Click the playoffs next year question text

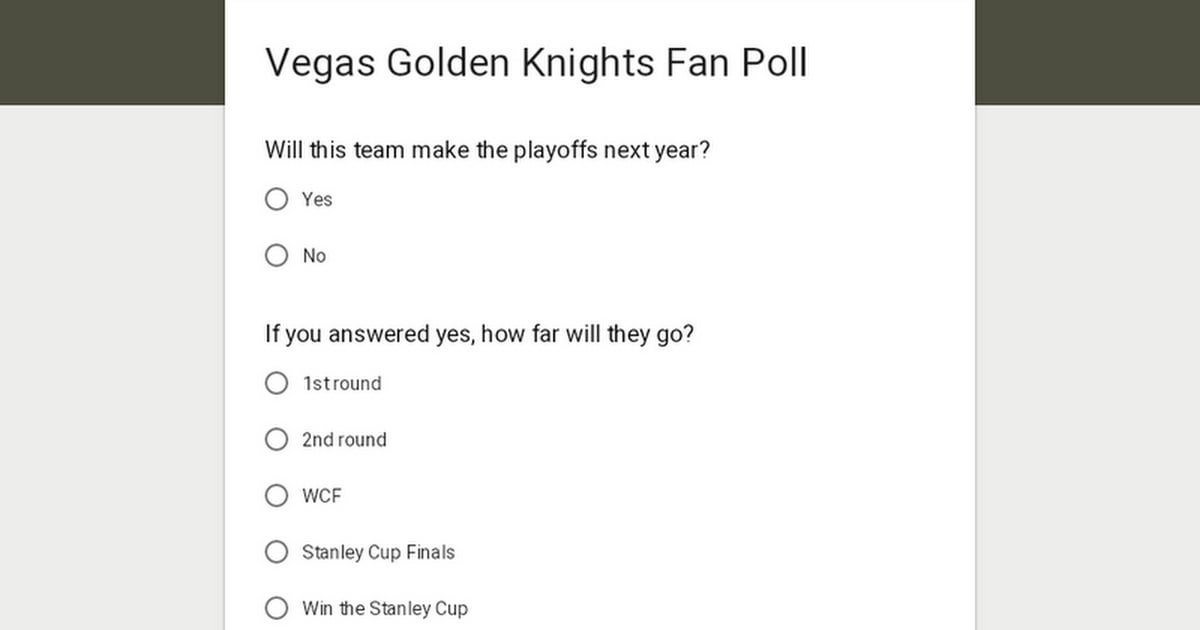[487, 151]
